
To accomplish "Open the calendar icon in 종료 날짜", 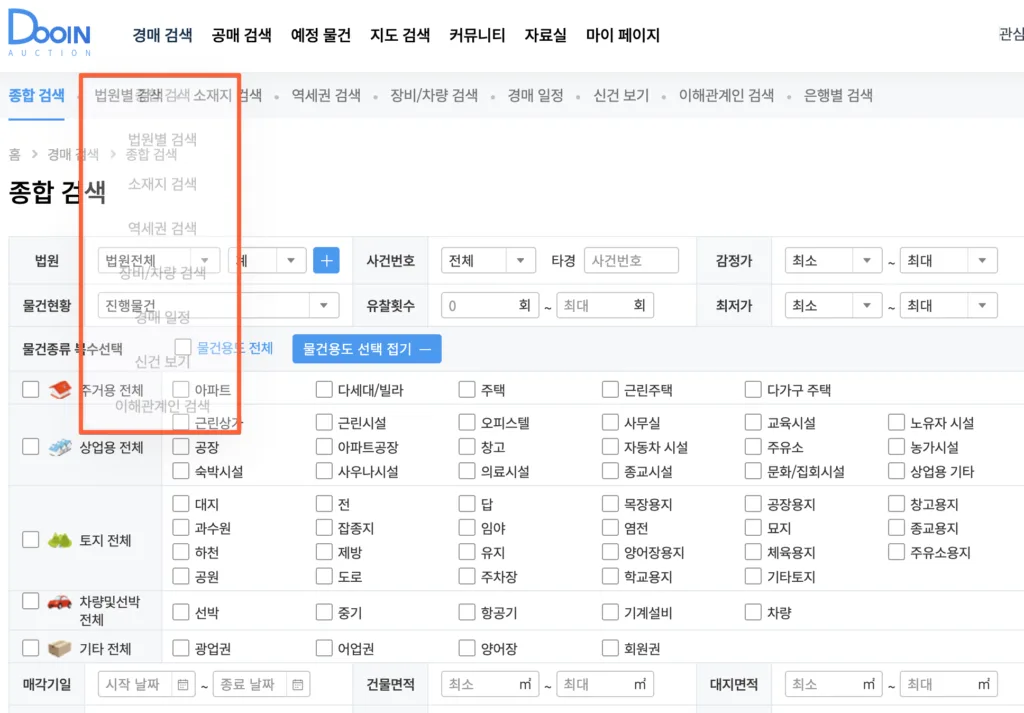I will pyautogui.click(x=298, y=684).
